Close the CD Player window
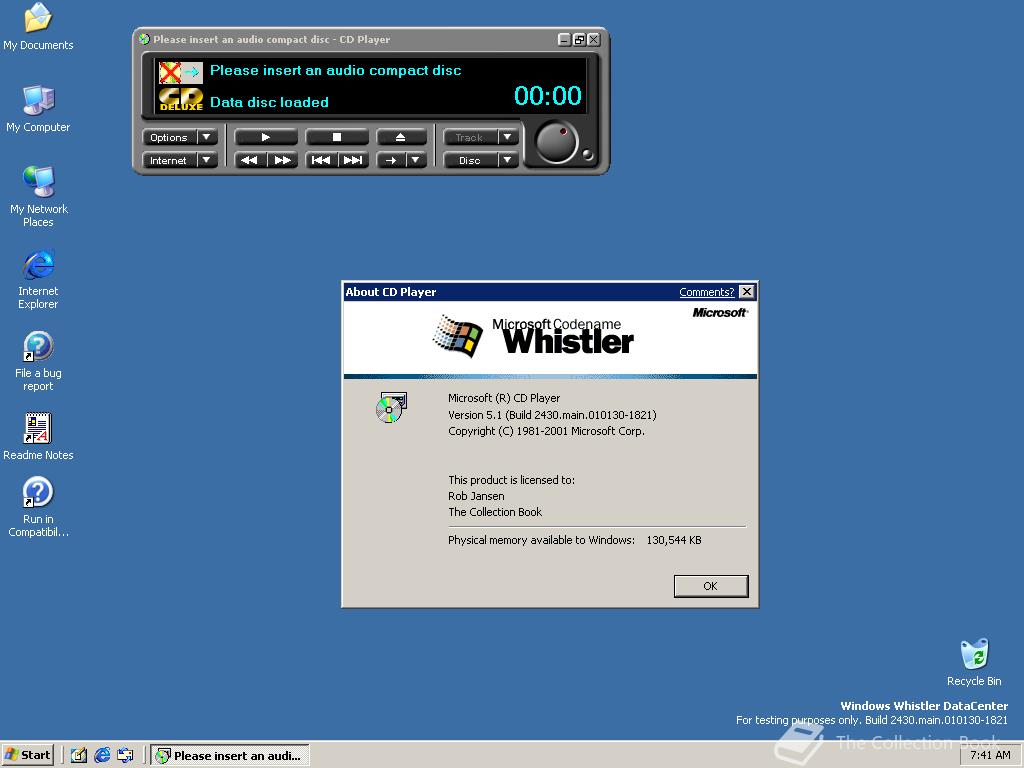Viewport: 1024px width, 768px height. pyautogui.click(x=594, y=40)
